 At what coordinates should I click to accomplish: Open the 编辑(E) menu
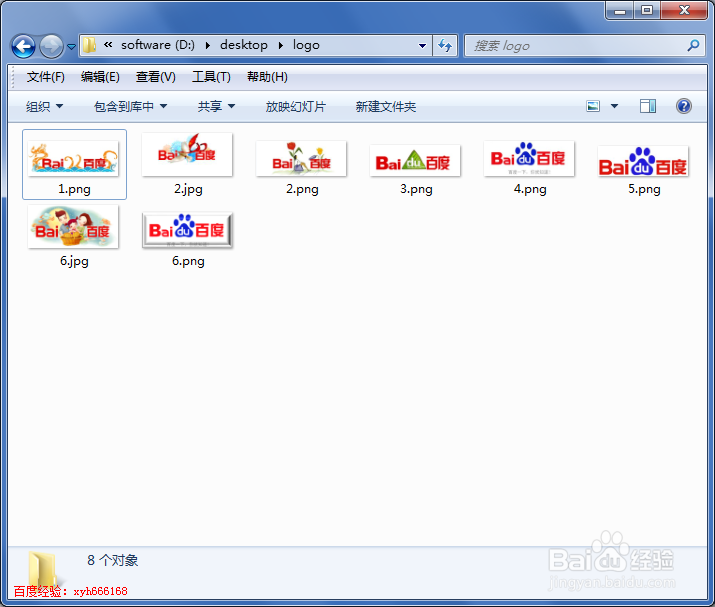tap(100, 77)
